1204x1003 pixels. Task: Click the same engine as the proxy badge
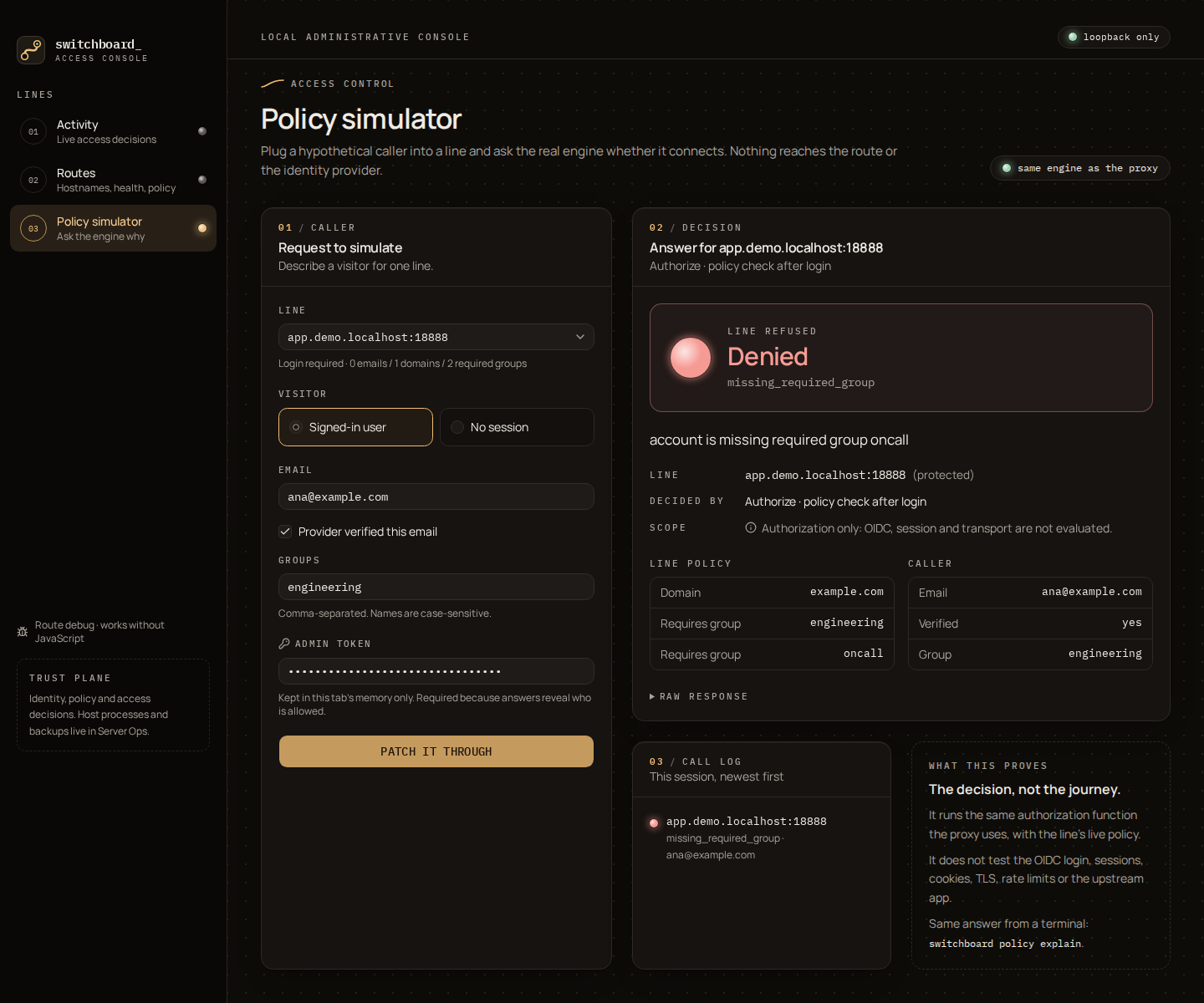tap(1080, 168)
